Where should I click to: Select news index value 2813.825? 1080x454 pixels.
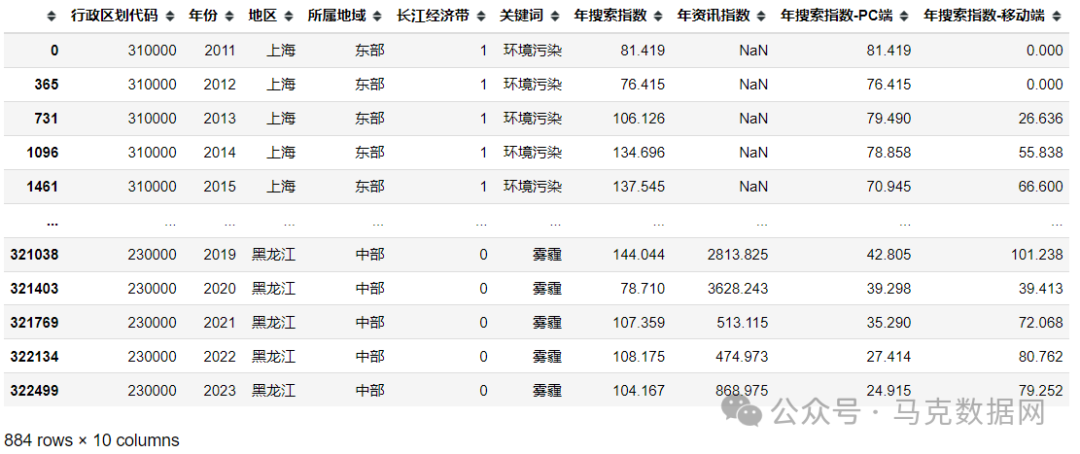737,254
